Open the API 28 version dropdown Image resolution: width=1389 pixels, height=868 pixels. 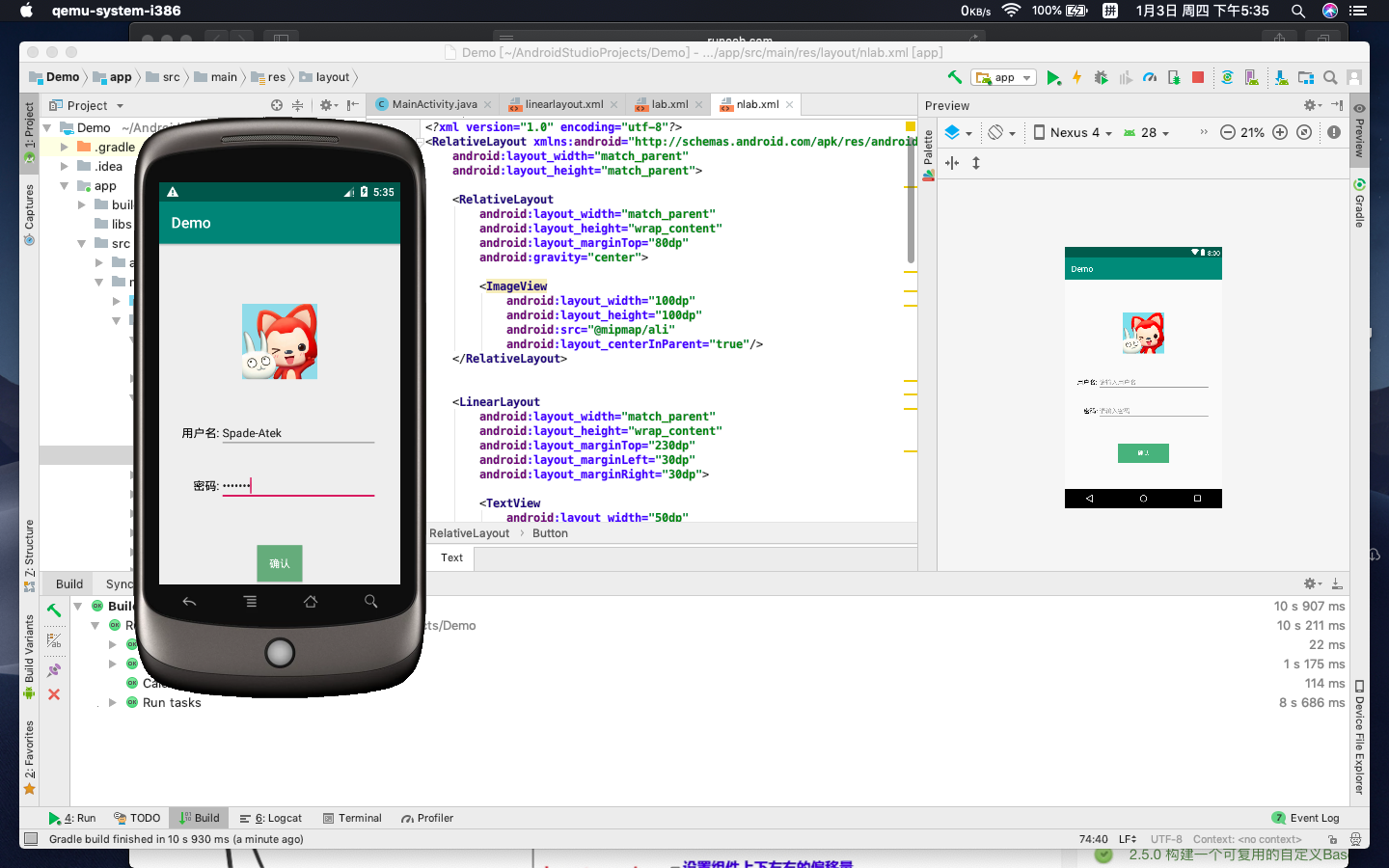click(1146, 132)
